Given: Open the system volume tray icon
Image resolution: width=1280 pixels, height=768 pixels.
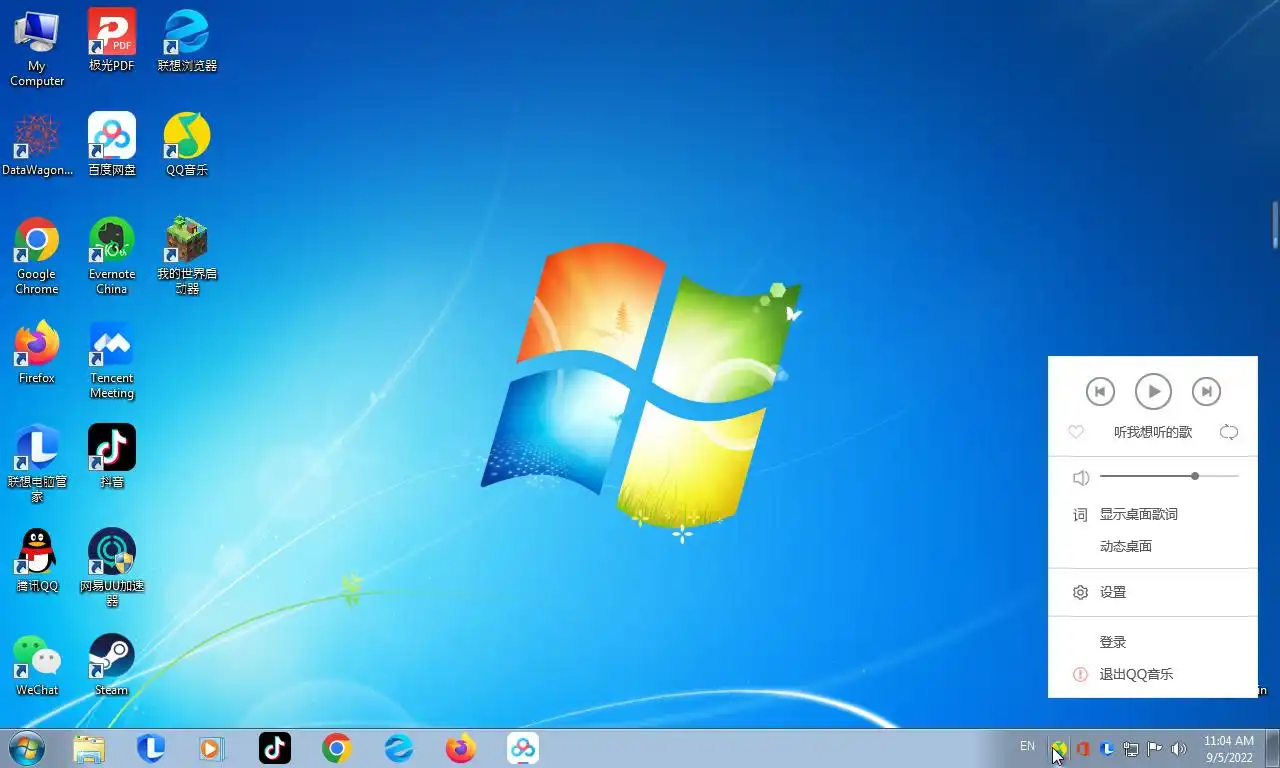Looking at the screenshot, I should (1179, 748).
